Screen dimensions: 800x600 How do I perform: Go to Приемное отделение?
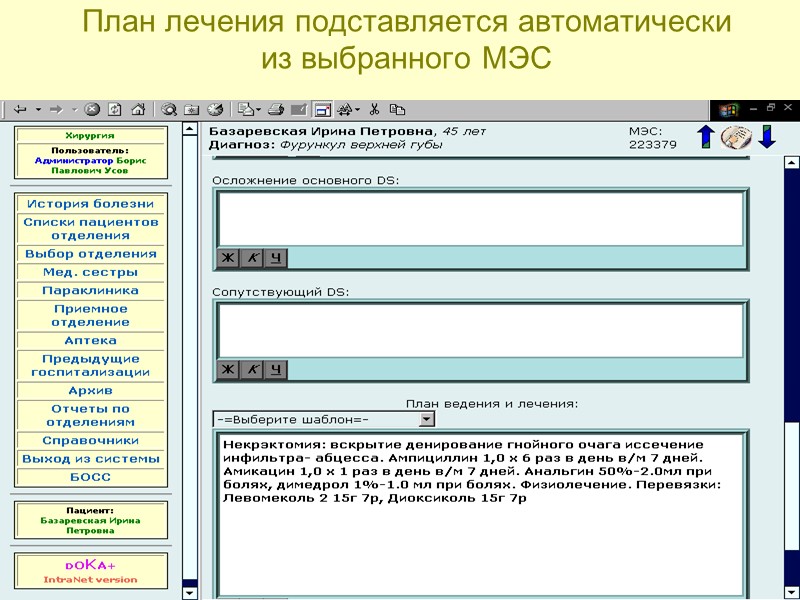pos(90,315)
